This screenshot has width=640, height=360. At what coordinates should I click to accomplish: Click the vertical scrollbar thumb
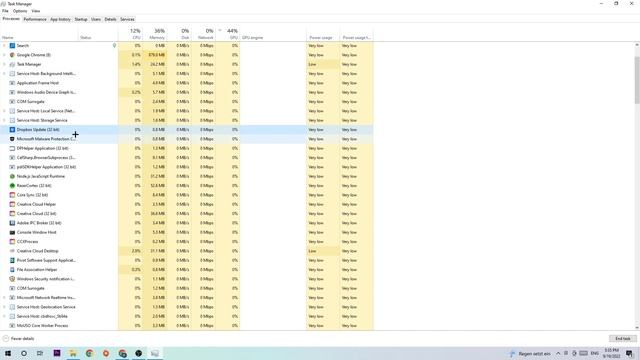click(637, 80)
